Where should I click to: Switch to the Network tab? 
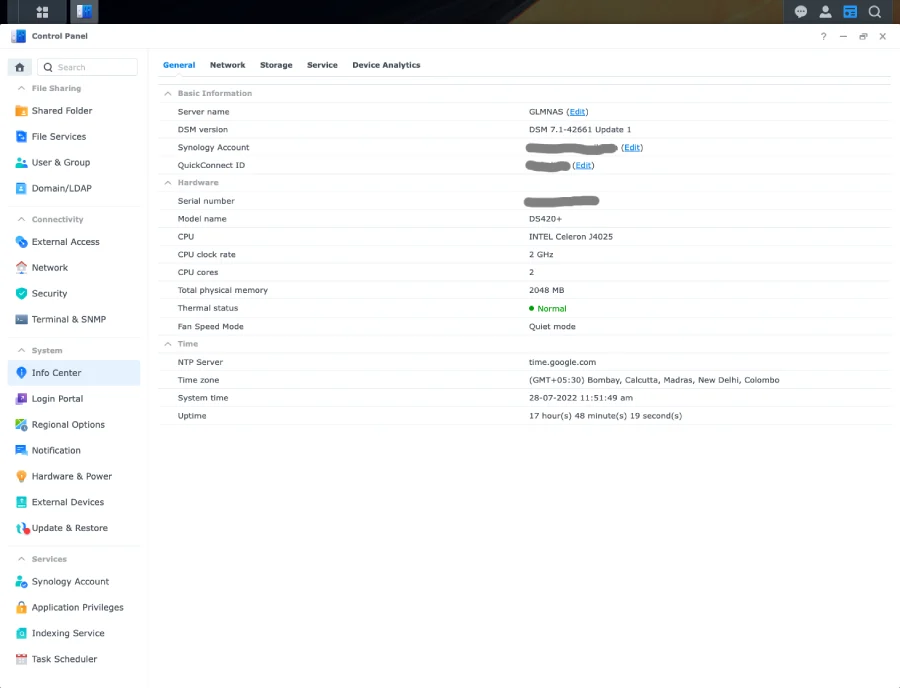coord(227,65)
